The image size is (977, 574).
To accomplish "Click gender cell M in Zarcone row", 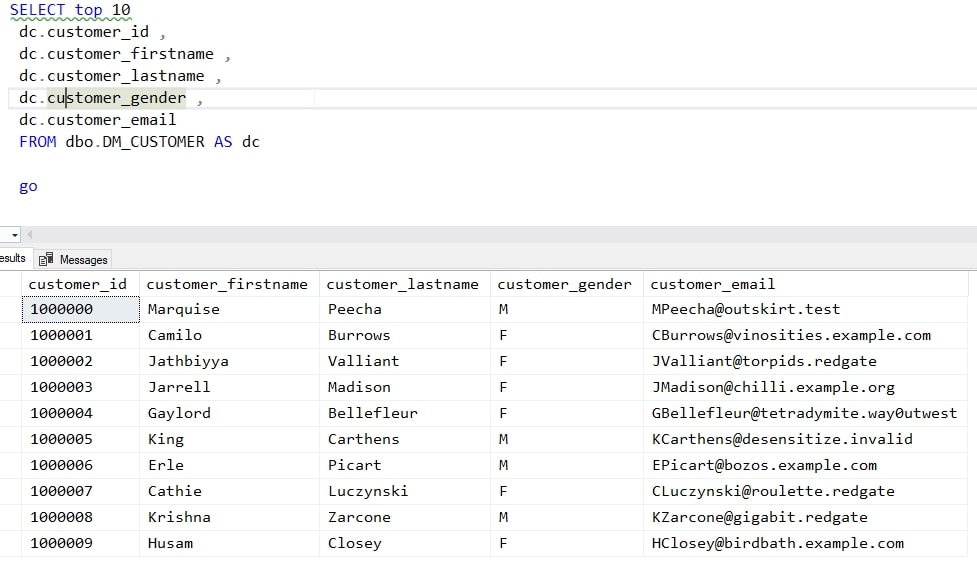I will pos(567,517).
